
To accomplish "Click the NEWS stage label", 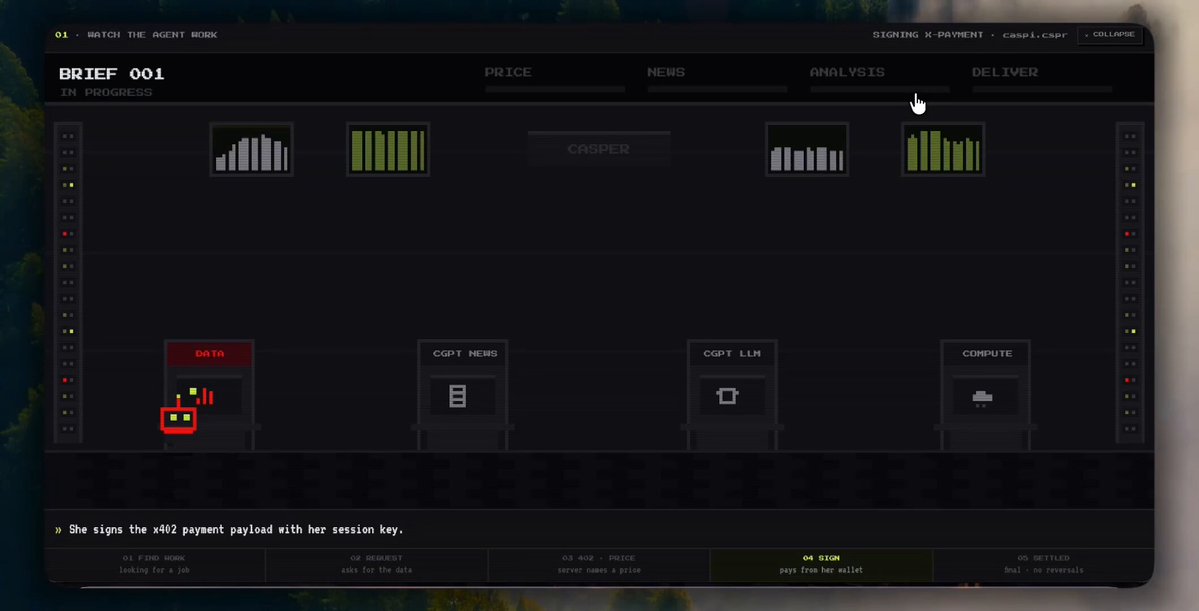I will point(666,72).
